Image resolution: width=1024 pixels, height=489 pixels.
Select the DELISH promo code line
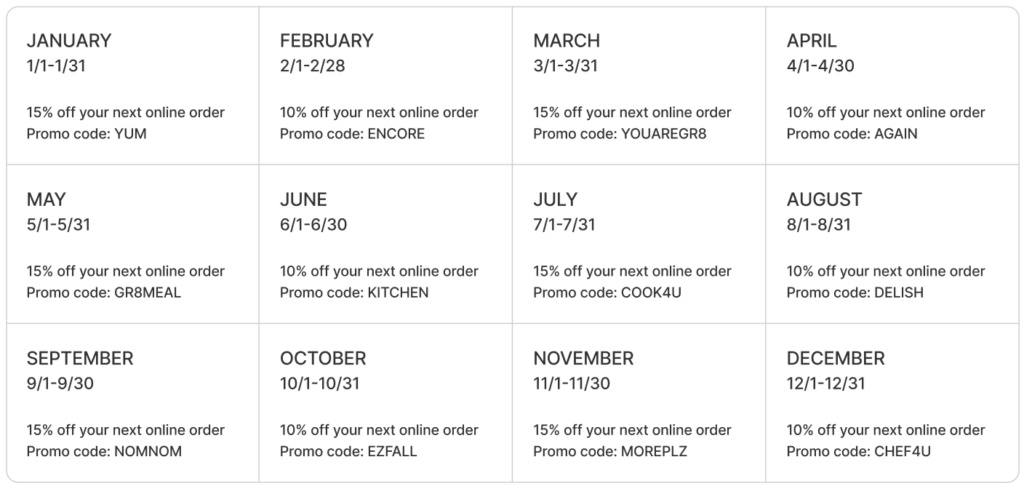coord(855,293)
